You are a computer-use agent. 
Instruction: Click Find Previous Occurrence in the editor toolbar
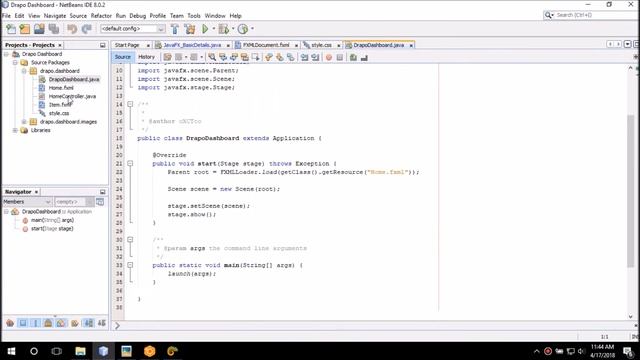pos(223,58)
